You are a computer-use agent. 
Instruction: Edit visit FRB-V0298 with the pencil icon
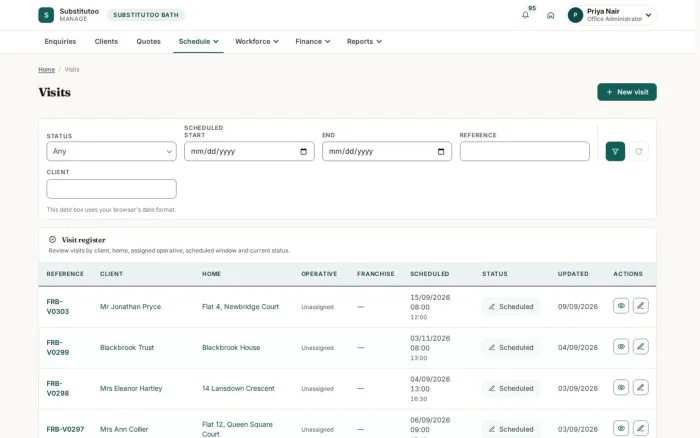coord(641,388)
